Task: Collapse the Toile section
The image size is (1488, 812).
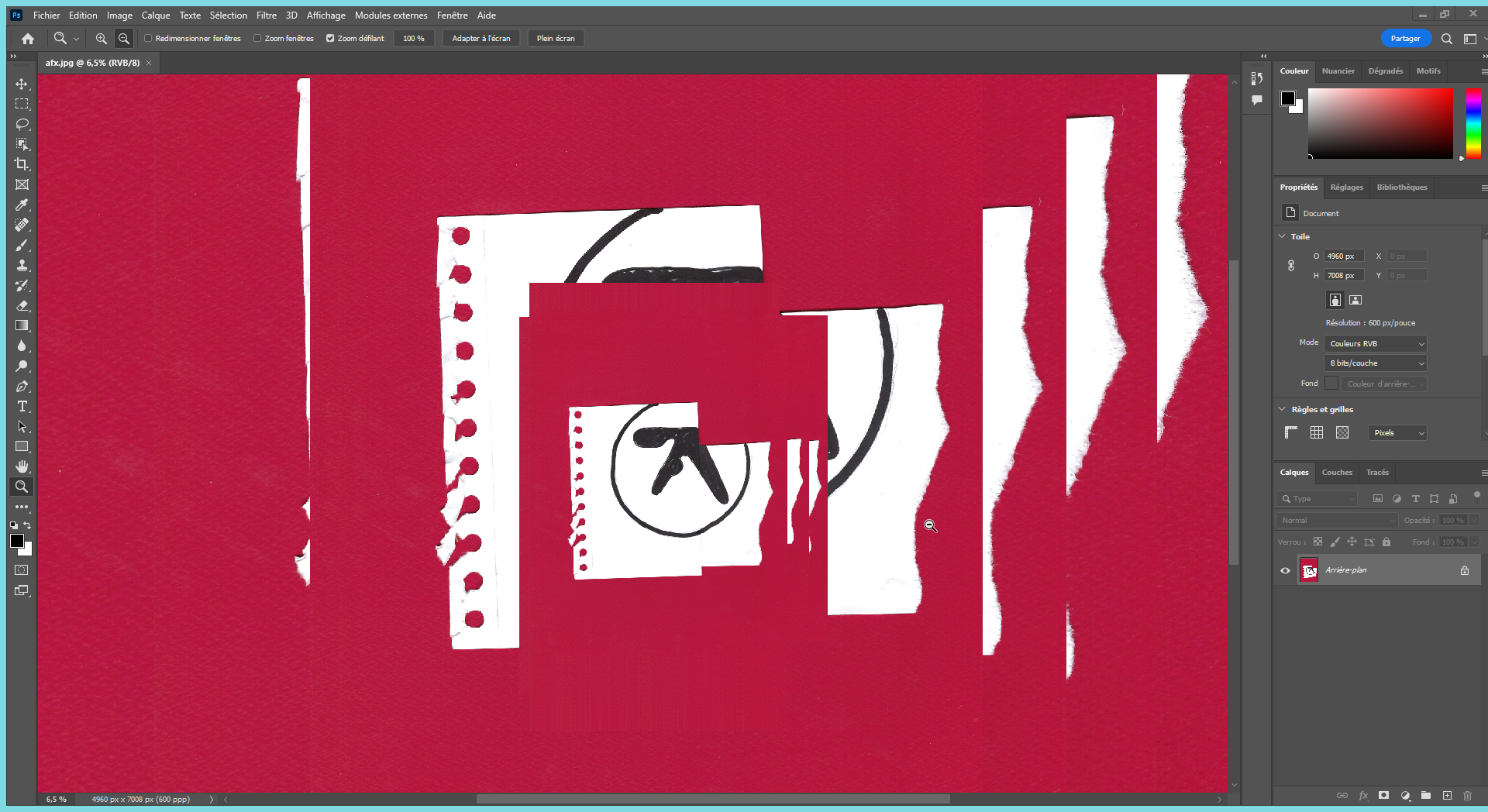Action: pos(1282,236)
